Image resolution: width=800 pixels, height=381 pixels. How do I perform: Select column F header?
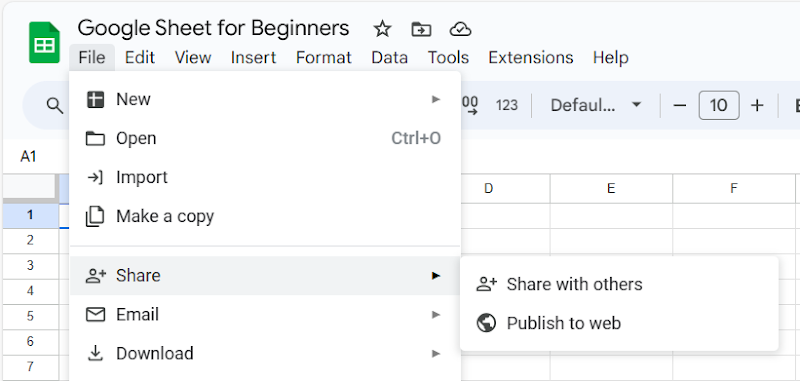tap(734, 189)
